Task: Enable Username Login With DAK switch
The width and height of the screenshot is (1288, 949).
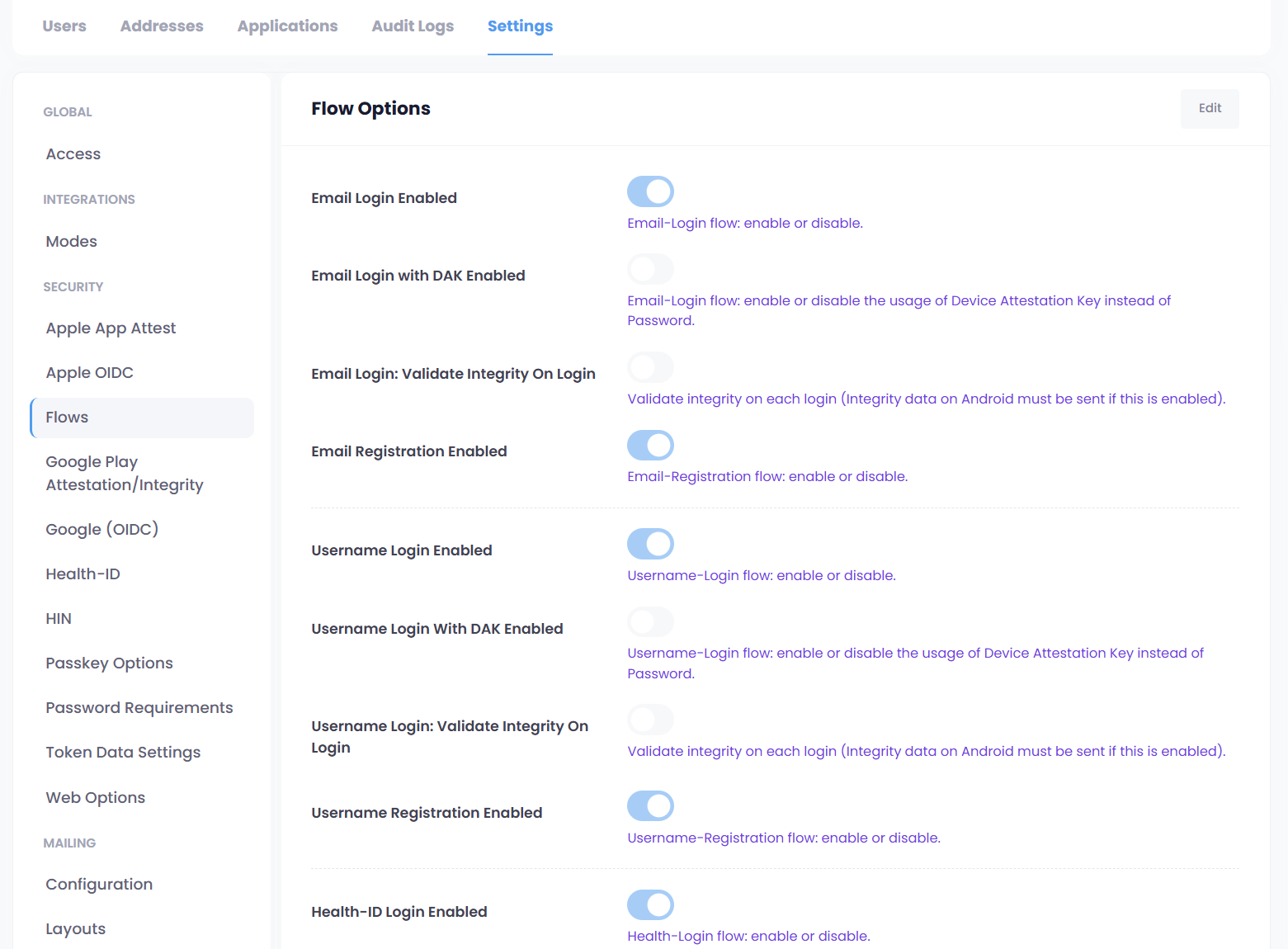Action: pyautogui.click(x=650, y=621)
